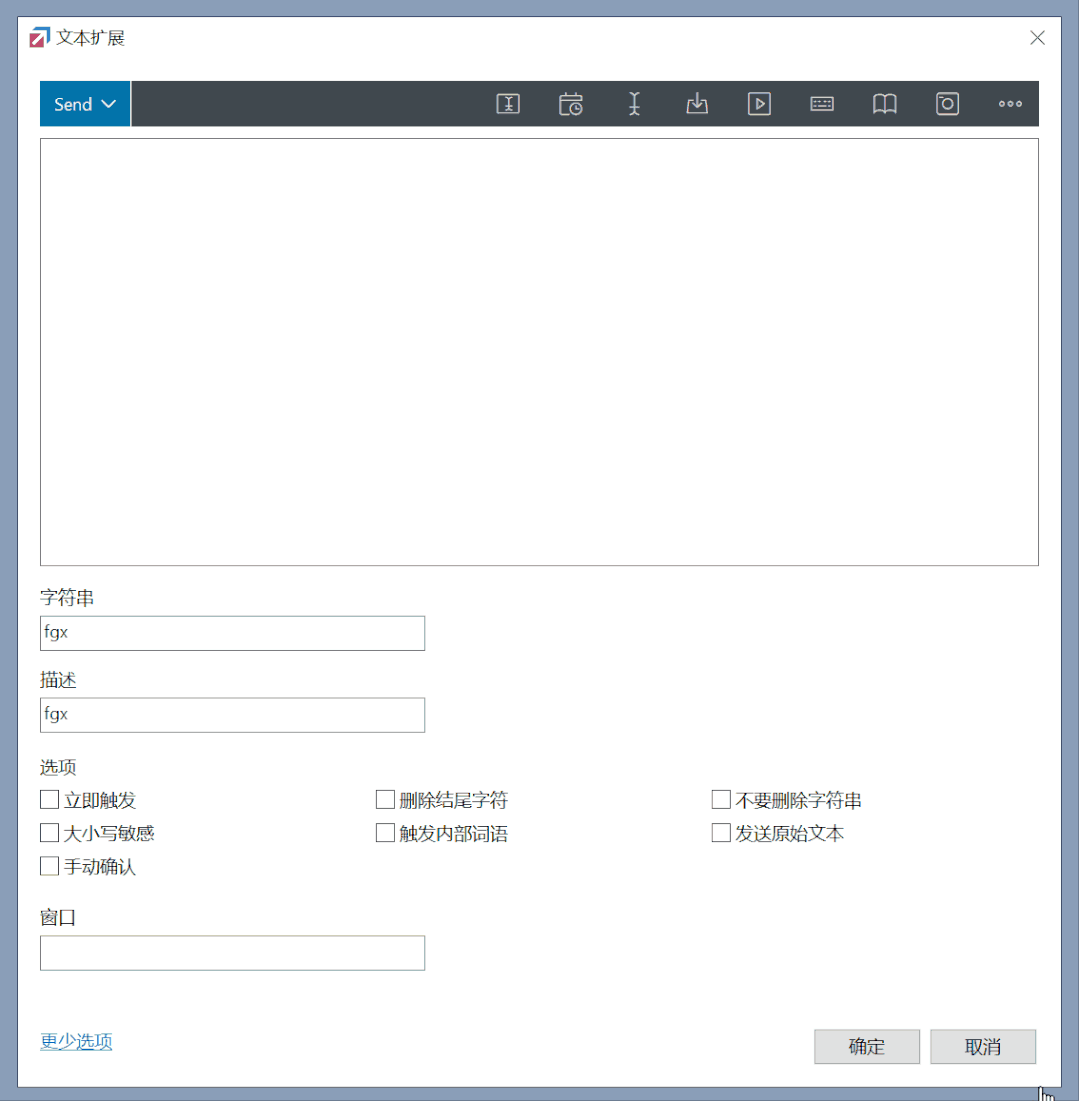Enable the 手动确认 checkbox
Screen dimensions: 1079x1101
49,866
